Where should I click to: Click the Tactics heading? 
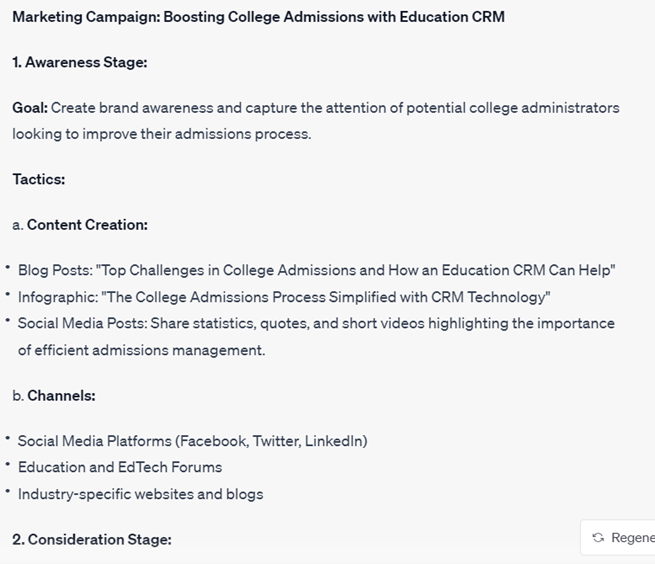[39, 179]
